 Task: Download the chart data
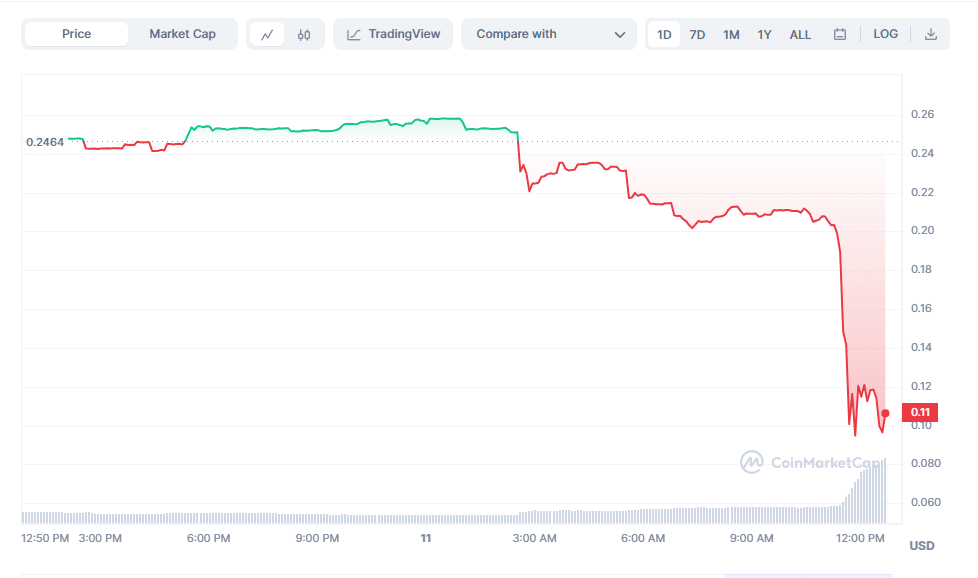(x=931, y=34)
